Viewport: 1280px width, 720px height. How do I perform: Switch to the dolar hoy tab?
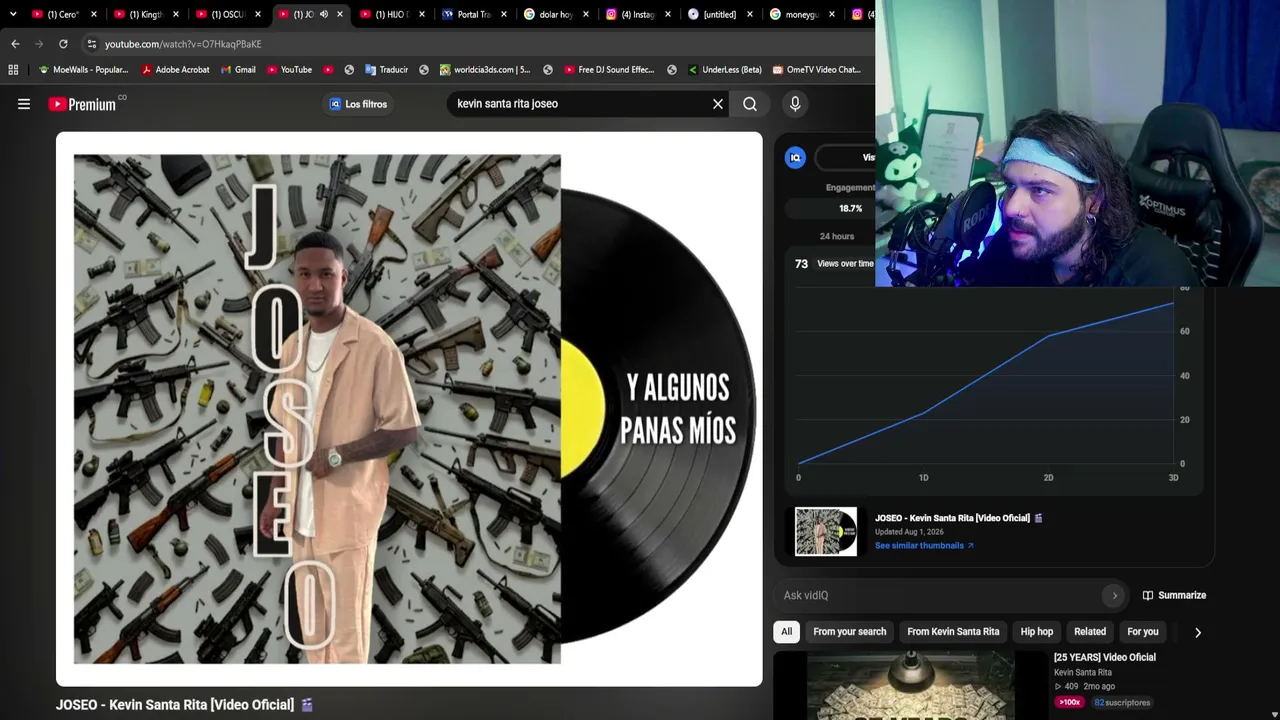pos(557,14)
